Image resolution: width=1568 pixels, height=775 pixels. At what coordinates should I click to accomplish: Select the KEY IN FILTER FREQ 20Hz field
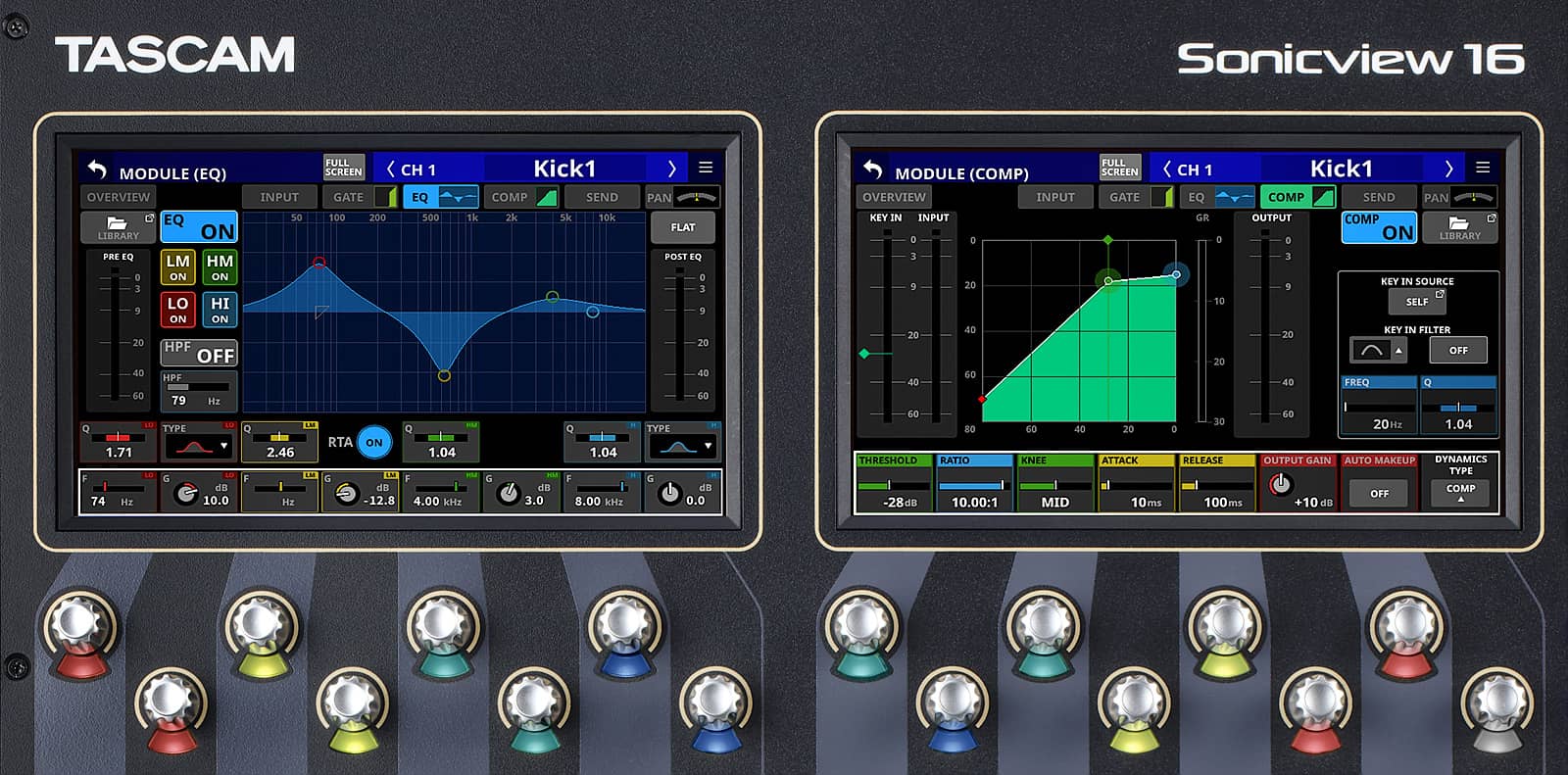(x=1379, y=406)
